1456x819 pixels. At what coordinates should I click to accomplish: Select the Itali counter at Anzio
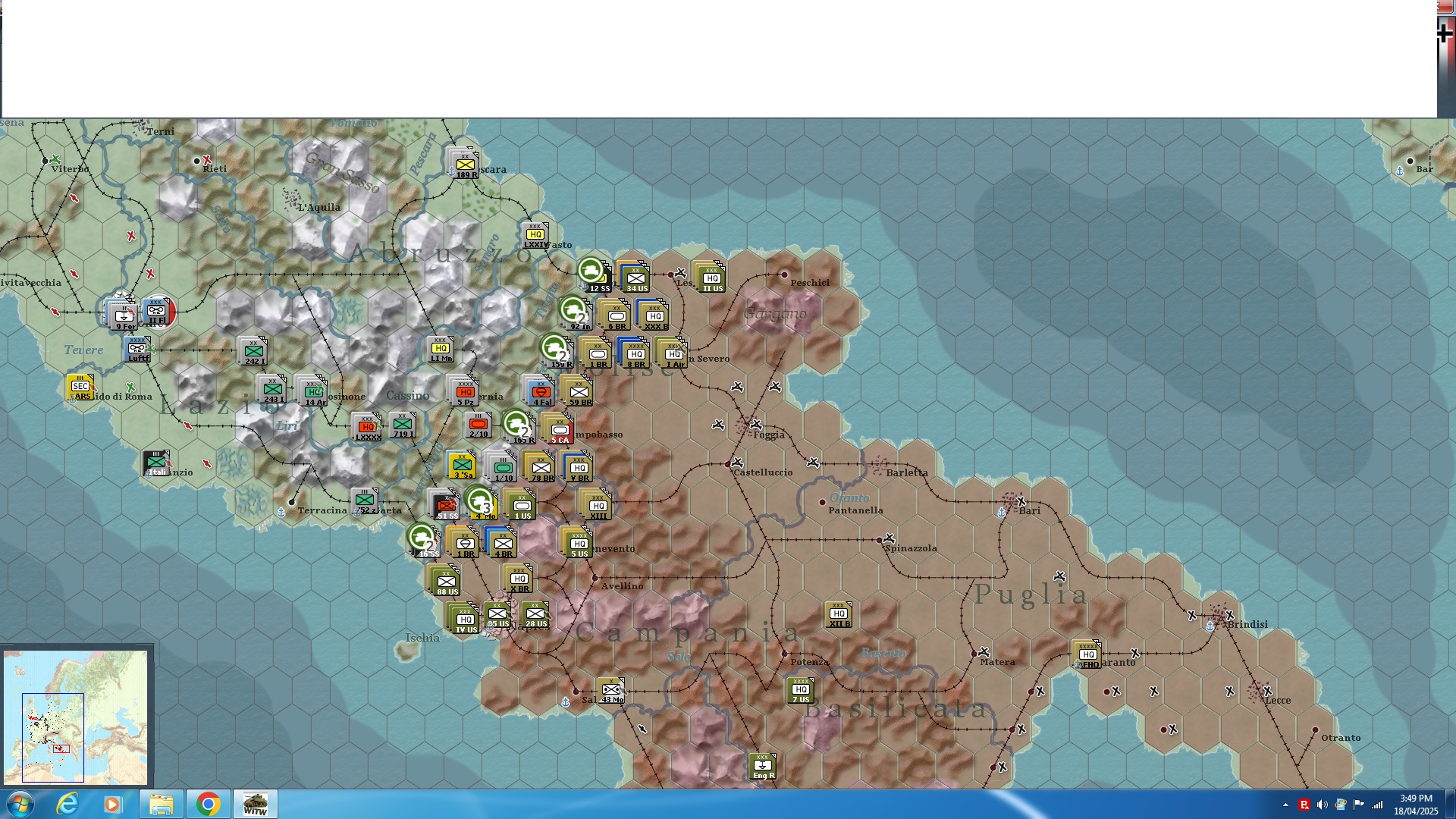pyautogui.click(x=156, y=463)
